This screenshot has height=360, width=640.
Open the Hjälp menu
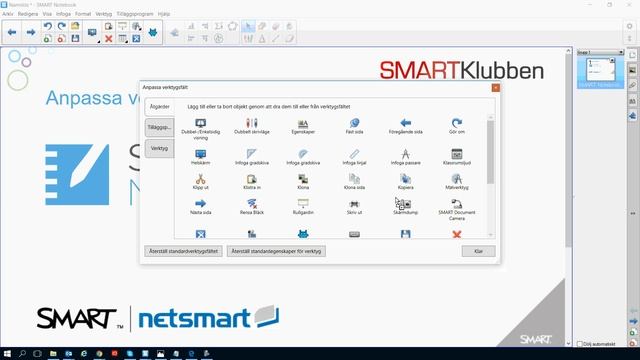tap(164, 14)
